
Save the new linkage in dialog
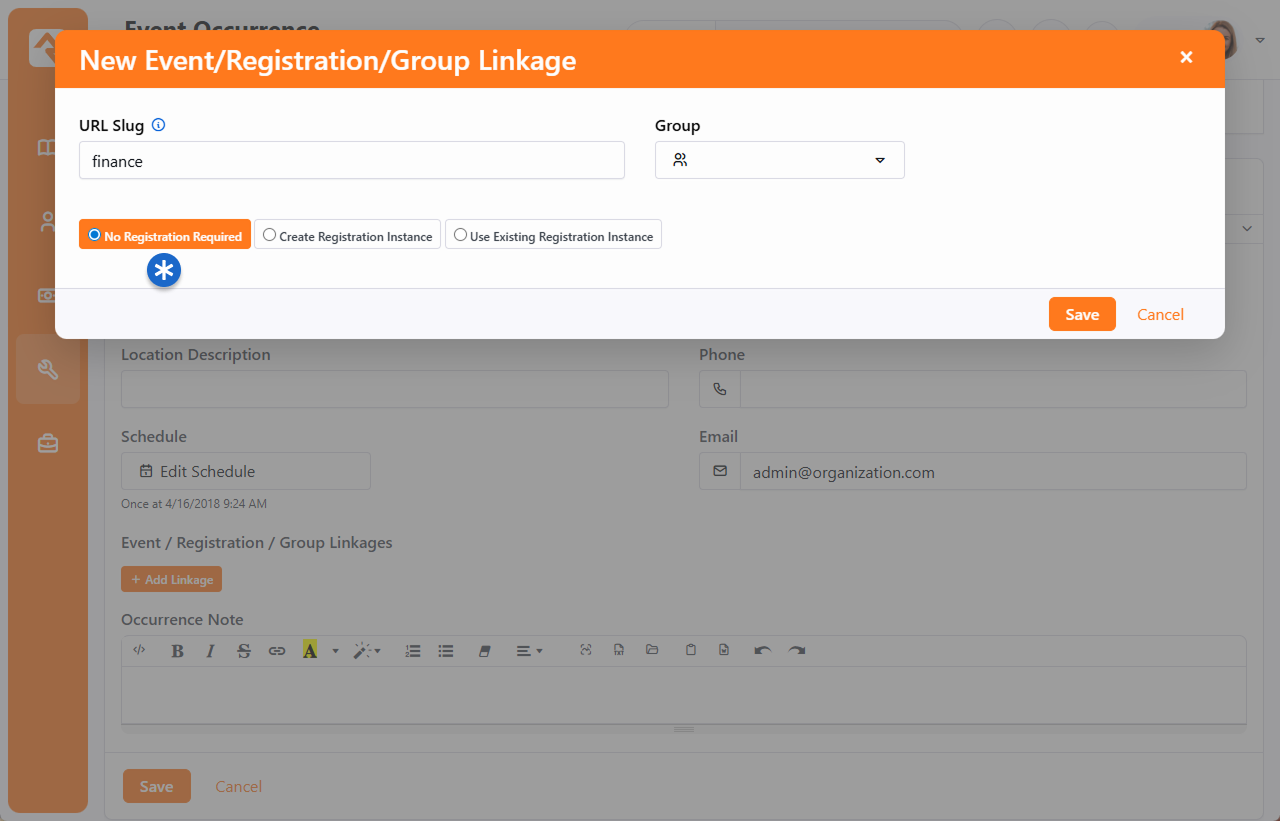1081,314
